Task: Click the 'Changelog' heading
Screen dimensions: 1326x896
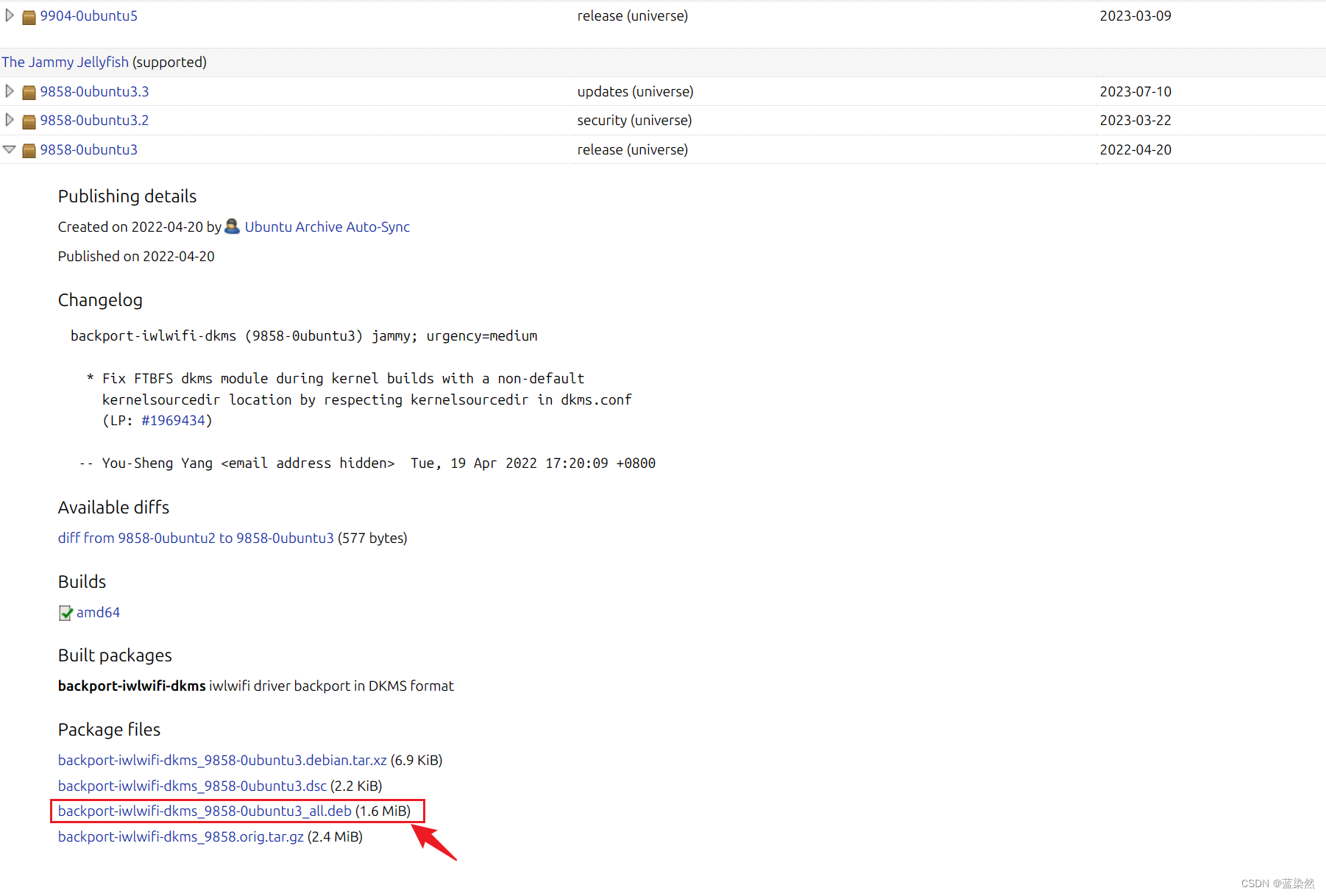Action: pos(100,300)
